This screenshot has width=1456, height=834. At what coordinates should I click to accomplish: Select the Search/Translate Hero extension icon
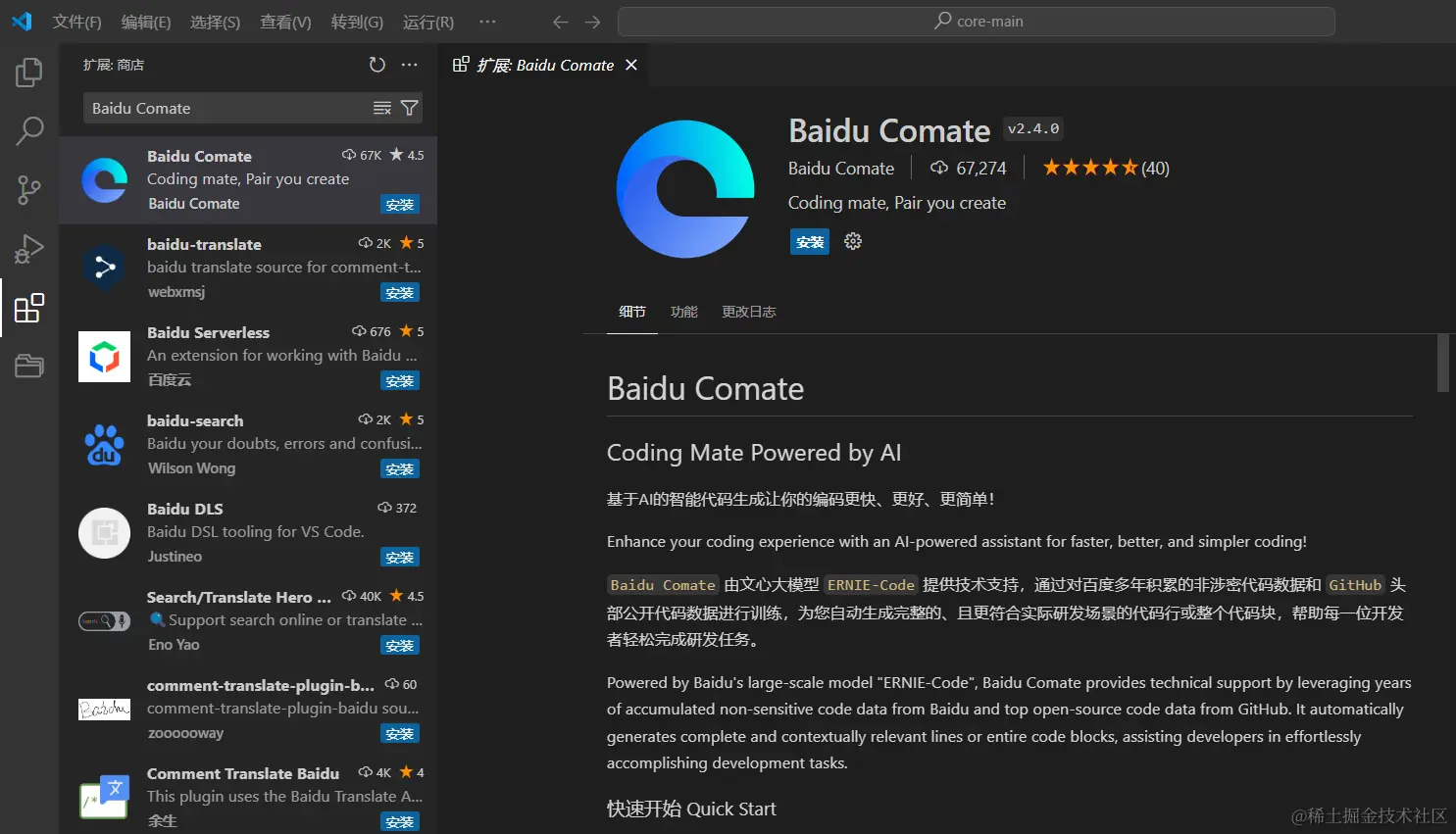point(105,621)
